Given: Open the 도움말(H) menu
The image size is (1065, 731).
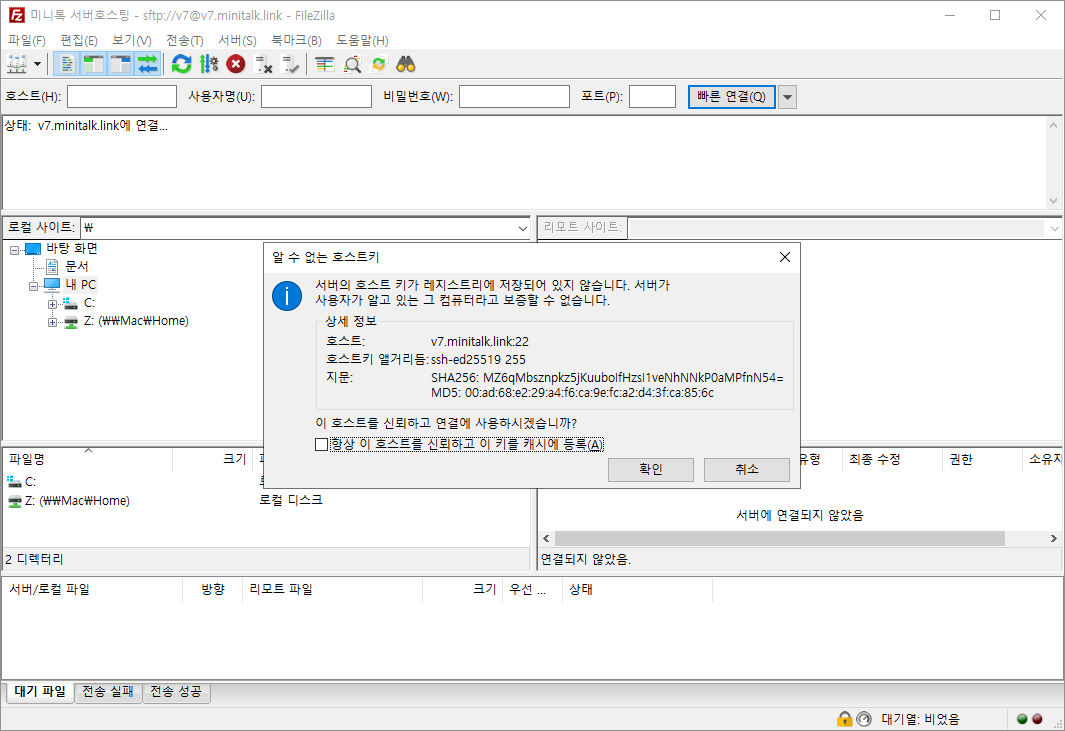Looking at the screenshot, I should (x=363, y=40).
